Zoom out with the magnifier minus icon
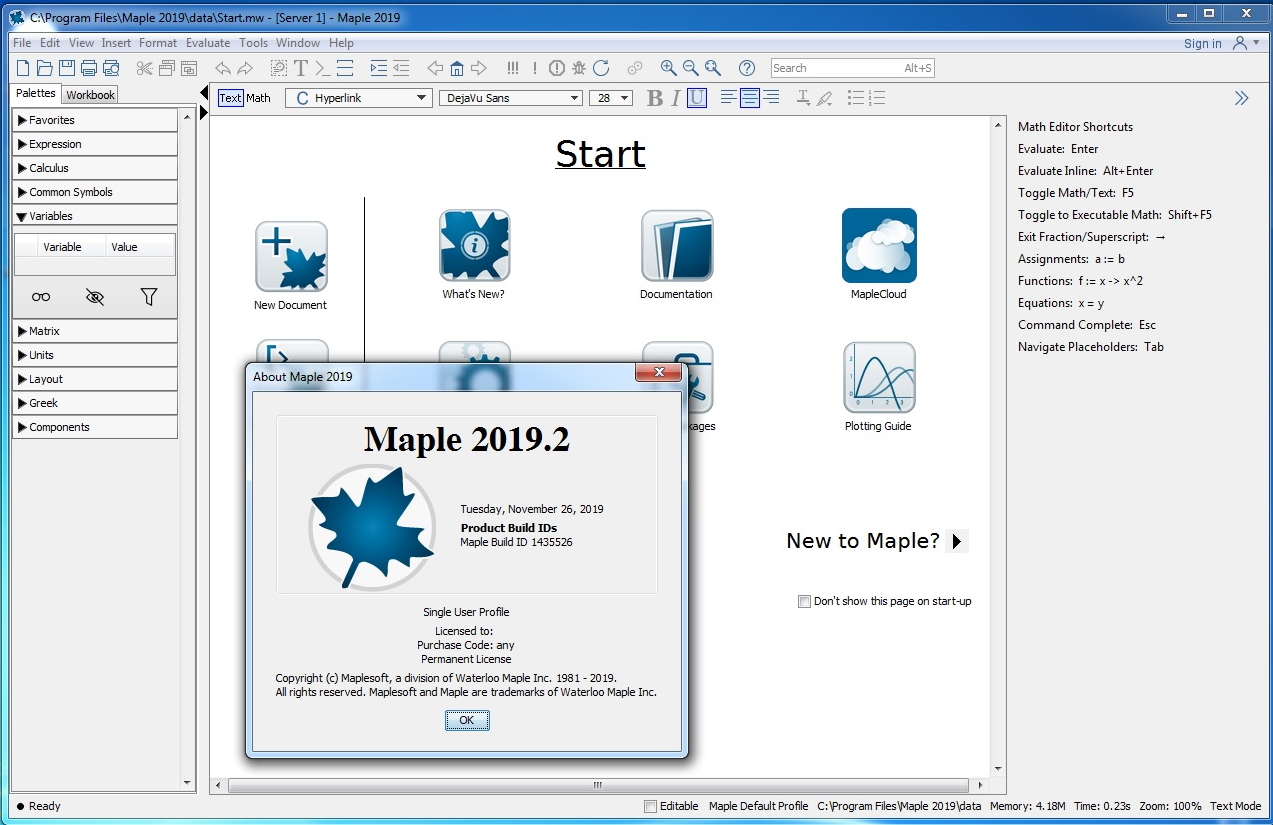 [691, 68]
